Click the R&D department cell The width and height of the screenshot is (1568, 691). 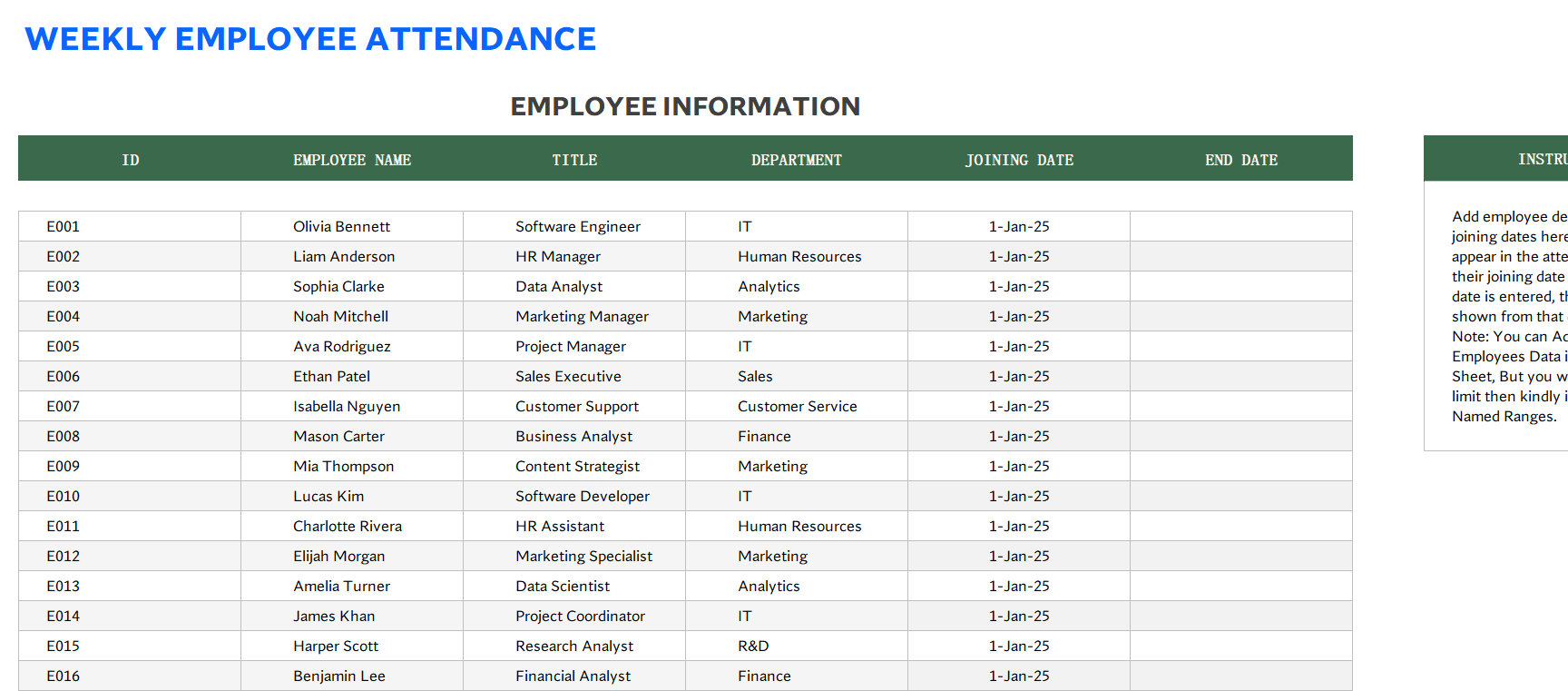click(x=797, y=646)
